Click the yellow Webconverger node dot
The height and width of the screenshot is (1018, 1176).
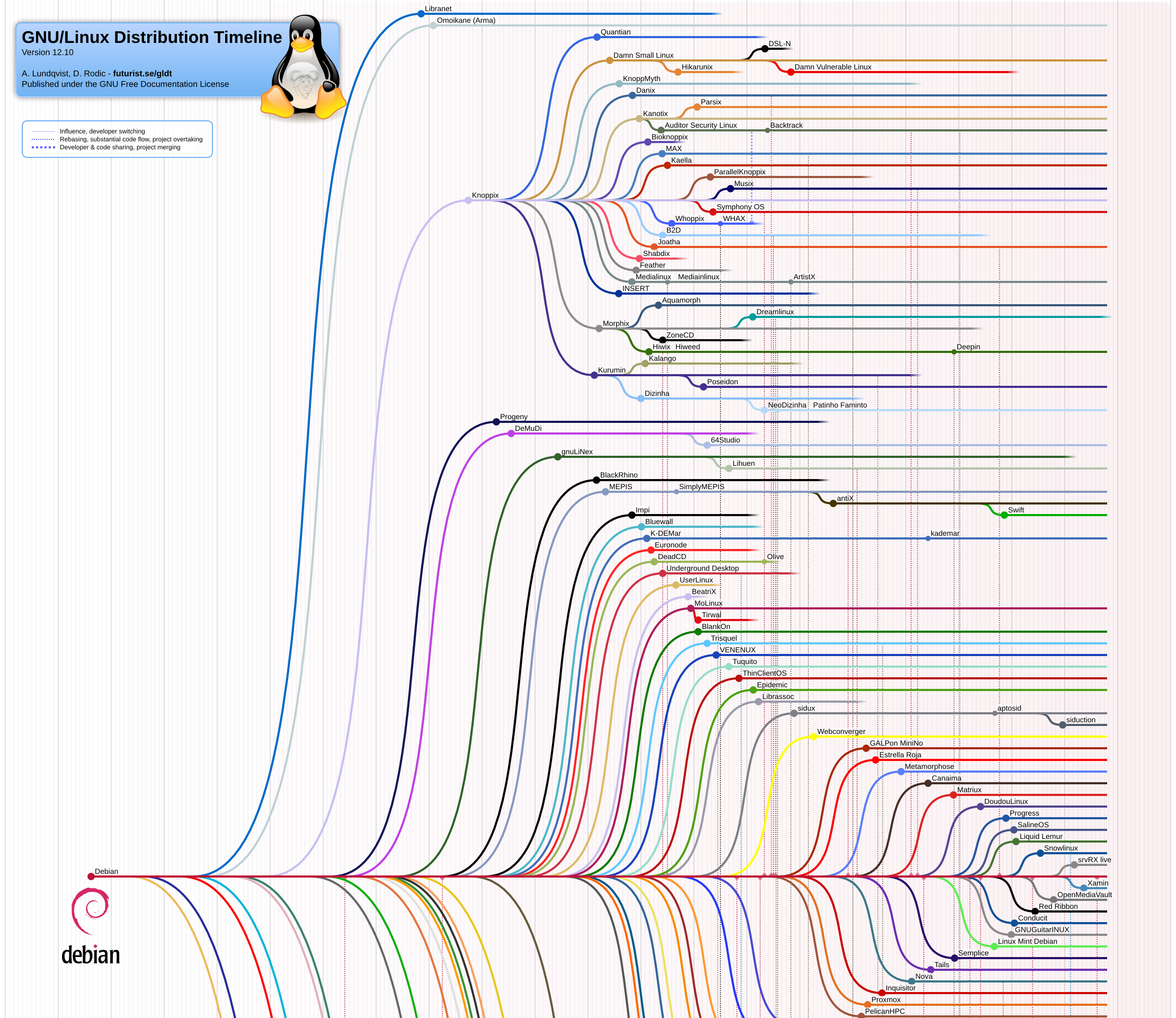click(x=813, y=737)
